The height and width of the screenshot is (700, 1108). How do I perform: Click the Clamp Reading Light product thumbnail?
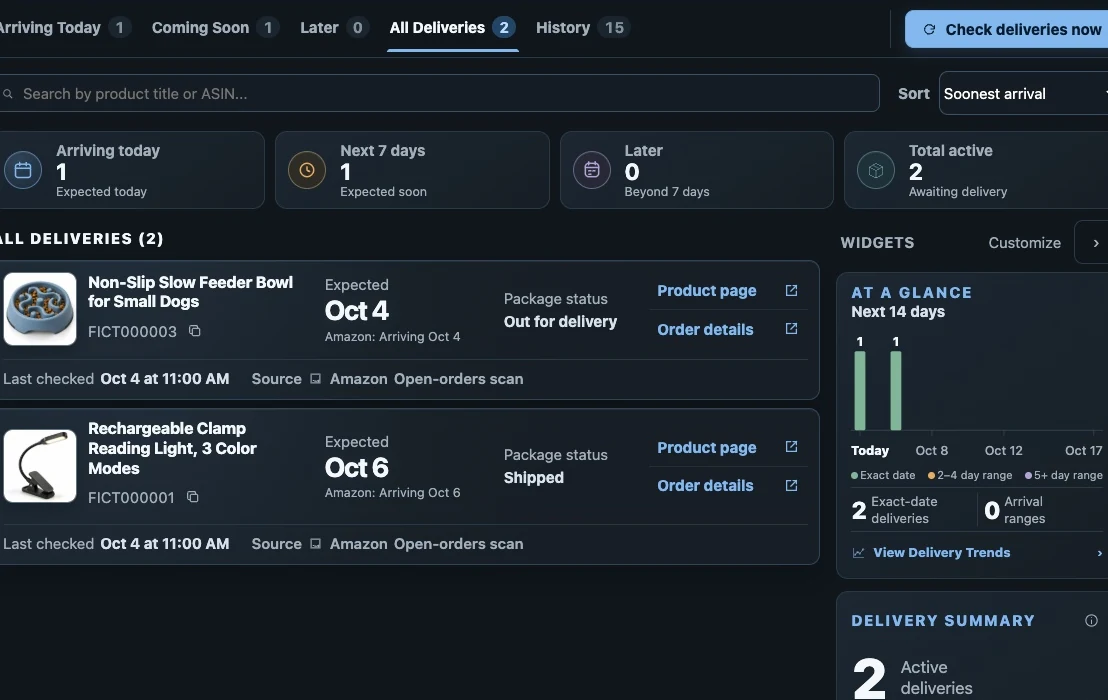40,465
